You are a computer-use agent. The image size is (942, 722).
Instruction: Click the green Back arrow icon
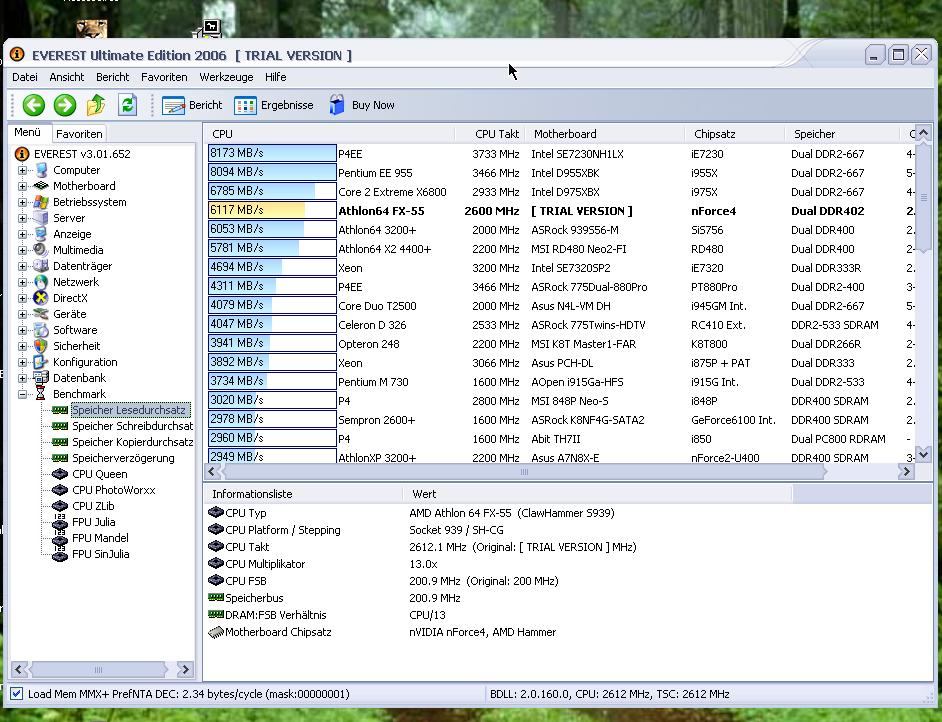point(34,105)
